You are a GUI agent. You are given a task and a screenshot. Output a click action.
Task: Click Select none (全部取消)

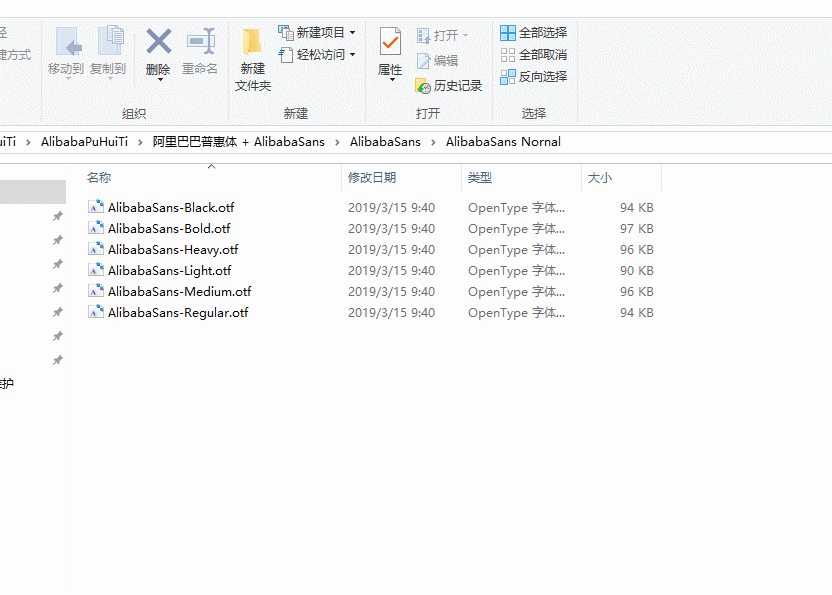coord(534,55)
